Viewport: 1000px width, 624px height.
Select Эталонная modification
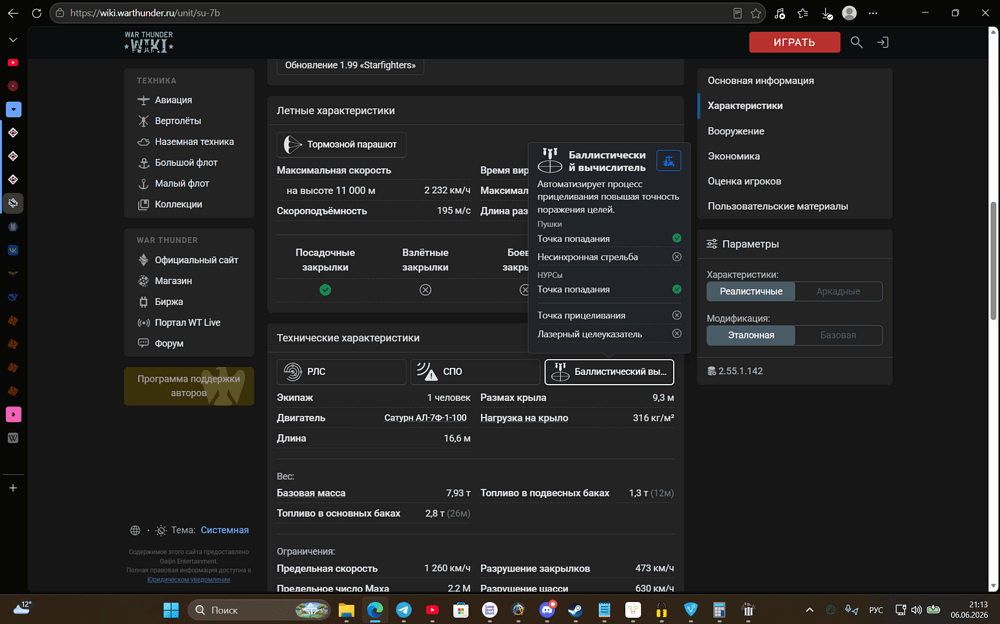(751, 335)
